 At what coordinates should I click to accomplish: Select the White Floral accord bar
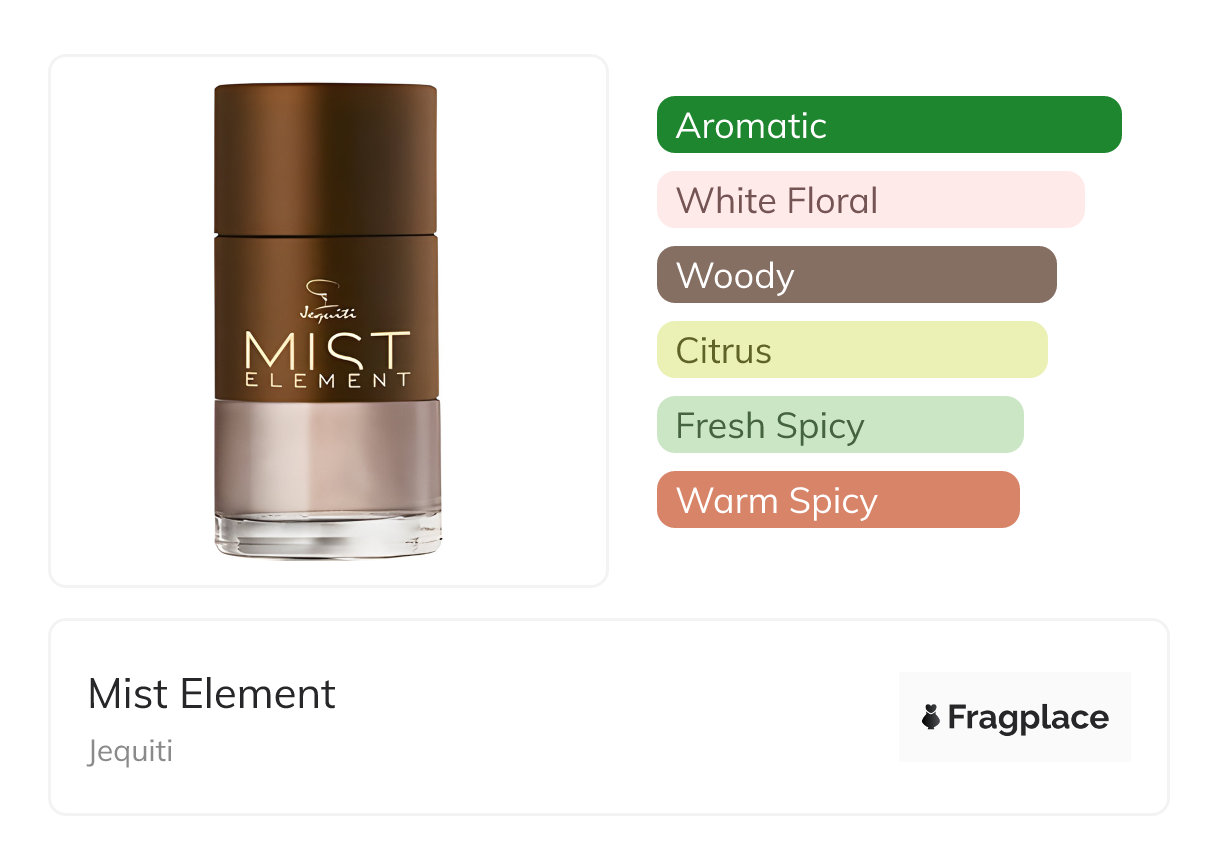[870, 200]
